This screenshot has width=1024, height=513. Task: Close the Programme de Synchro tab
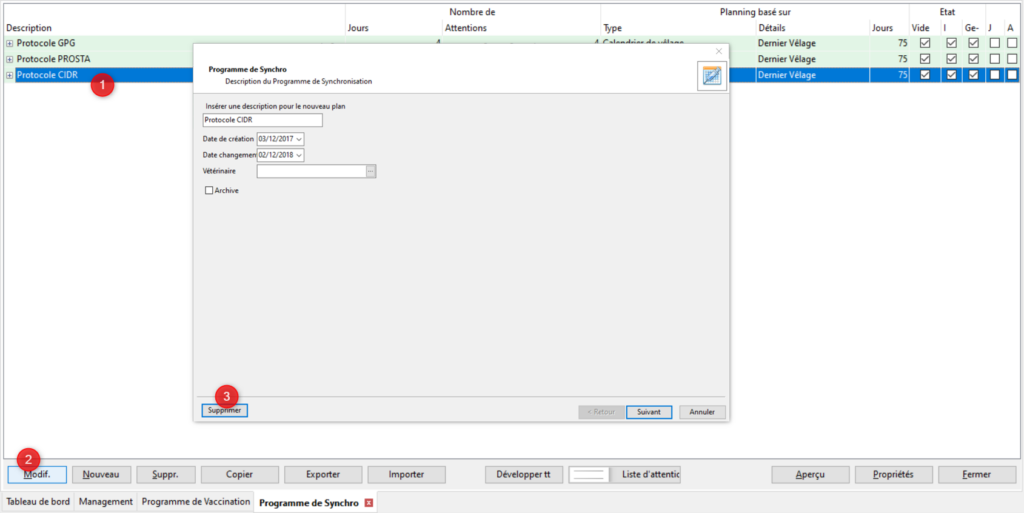(369, 502)
